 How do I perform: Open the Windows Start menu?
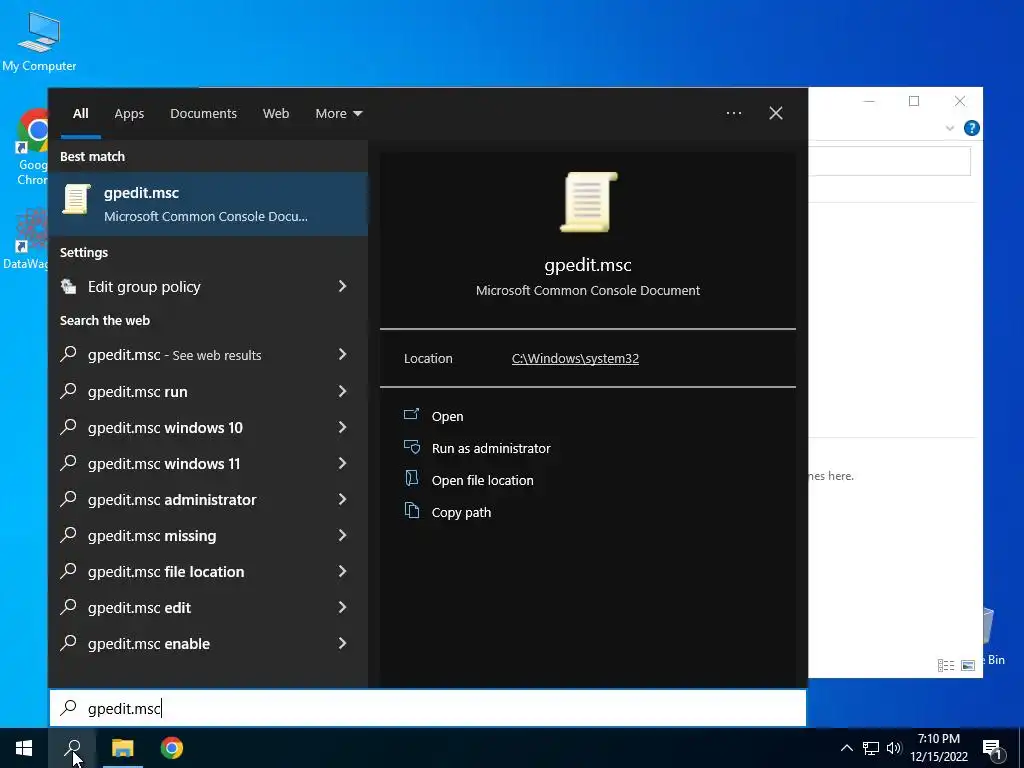(24, 748)
